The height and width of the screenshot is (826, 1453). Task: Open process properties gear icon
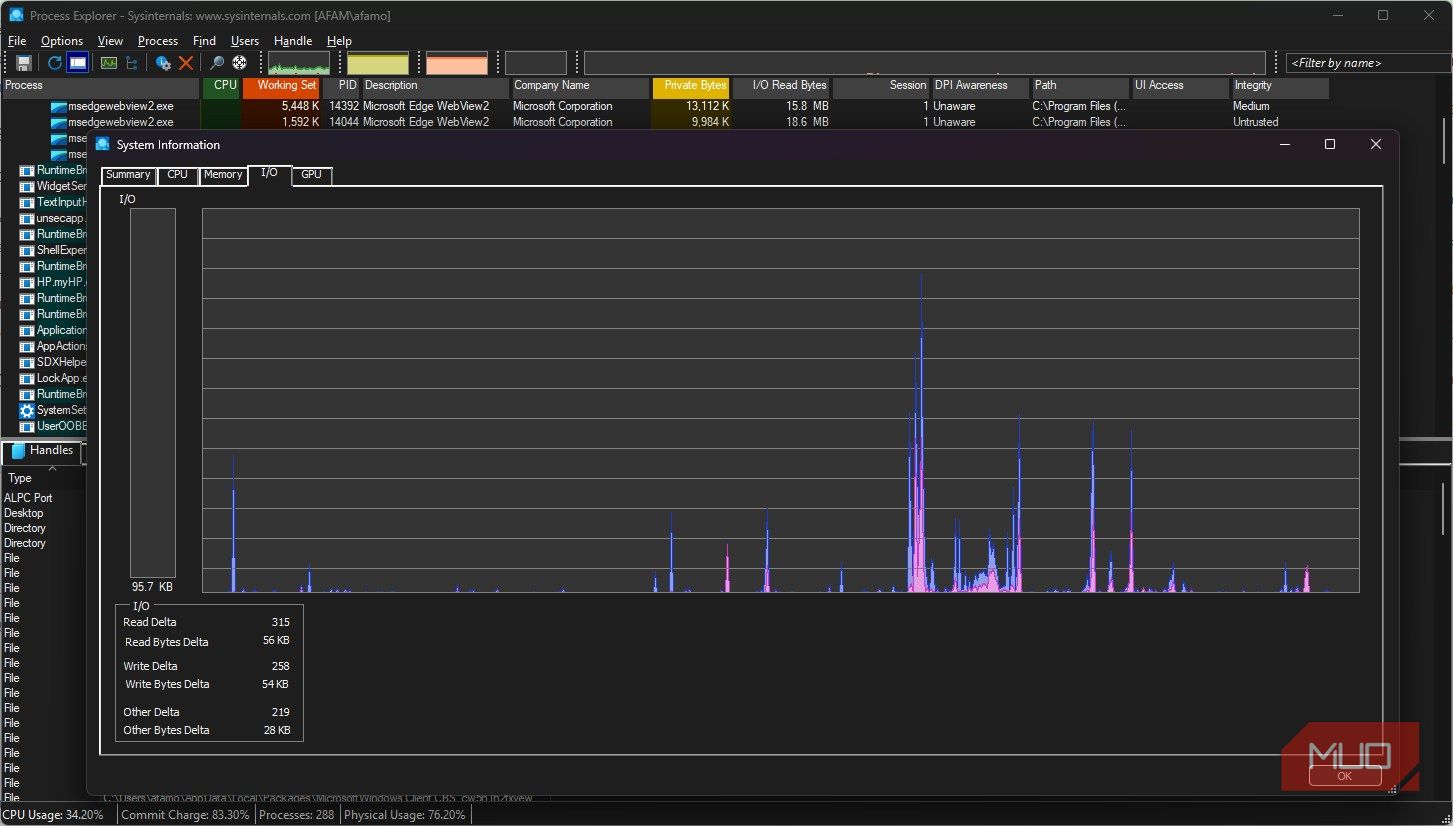[x=163, y=63]
